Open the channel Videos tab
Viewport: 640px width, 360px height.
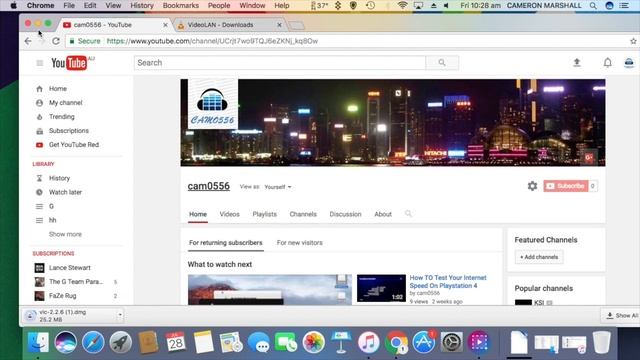coord(229,214)
